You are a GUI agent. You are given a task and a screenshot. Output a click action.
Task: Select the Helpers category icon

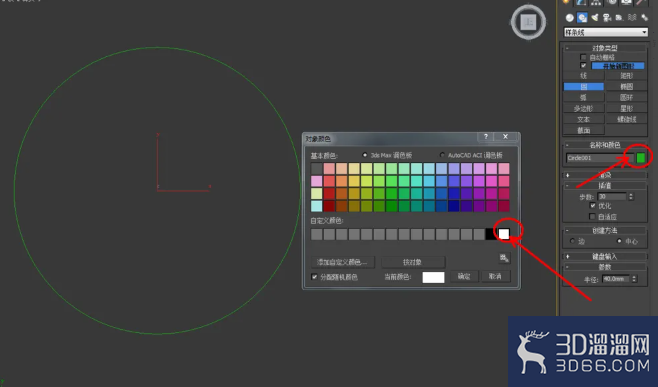(619, 18)
